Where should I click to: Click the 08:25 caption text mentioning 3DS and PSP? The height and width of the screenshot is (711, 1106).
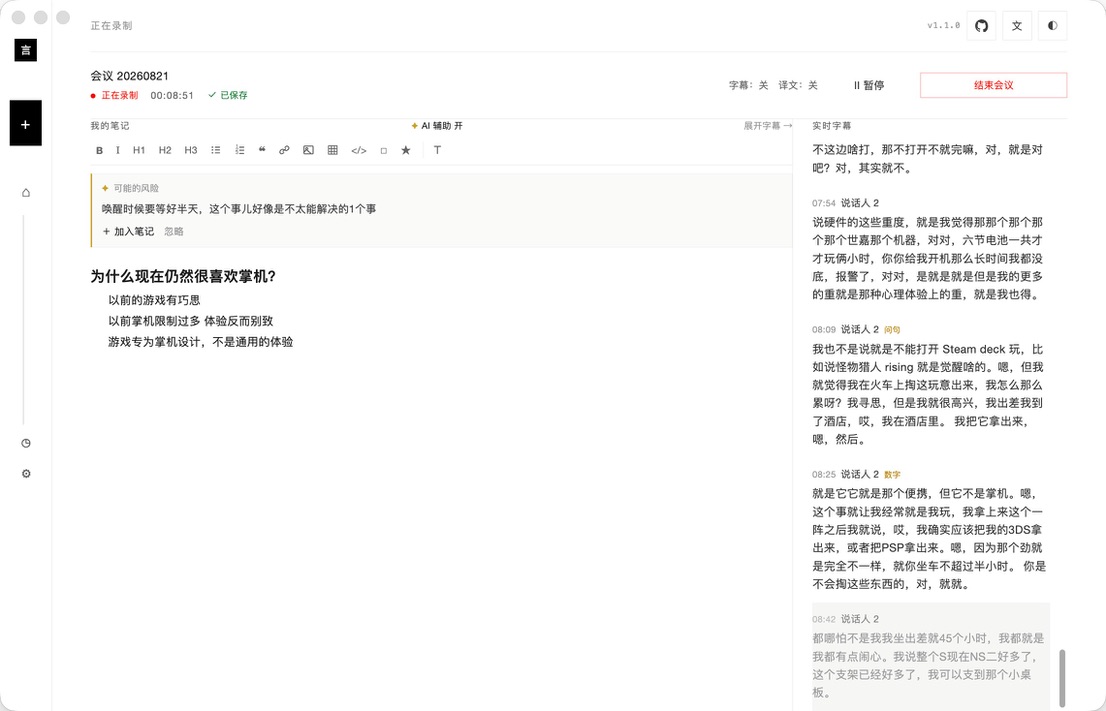tap(929, 539)
